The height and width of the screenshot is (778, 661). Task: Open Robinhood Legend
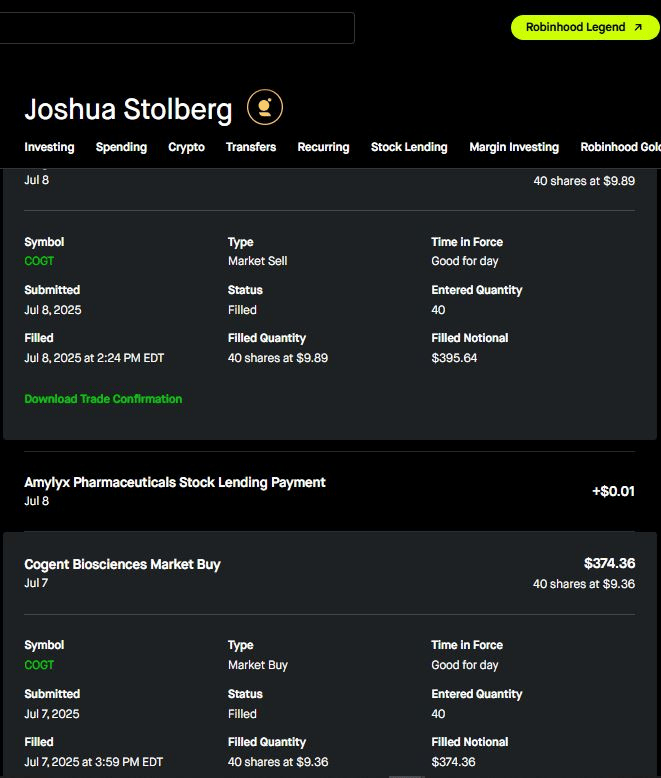click(575, 28)
